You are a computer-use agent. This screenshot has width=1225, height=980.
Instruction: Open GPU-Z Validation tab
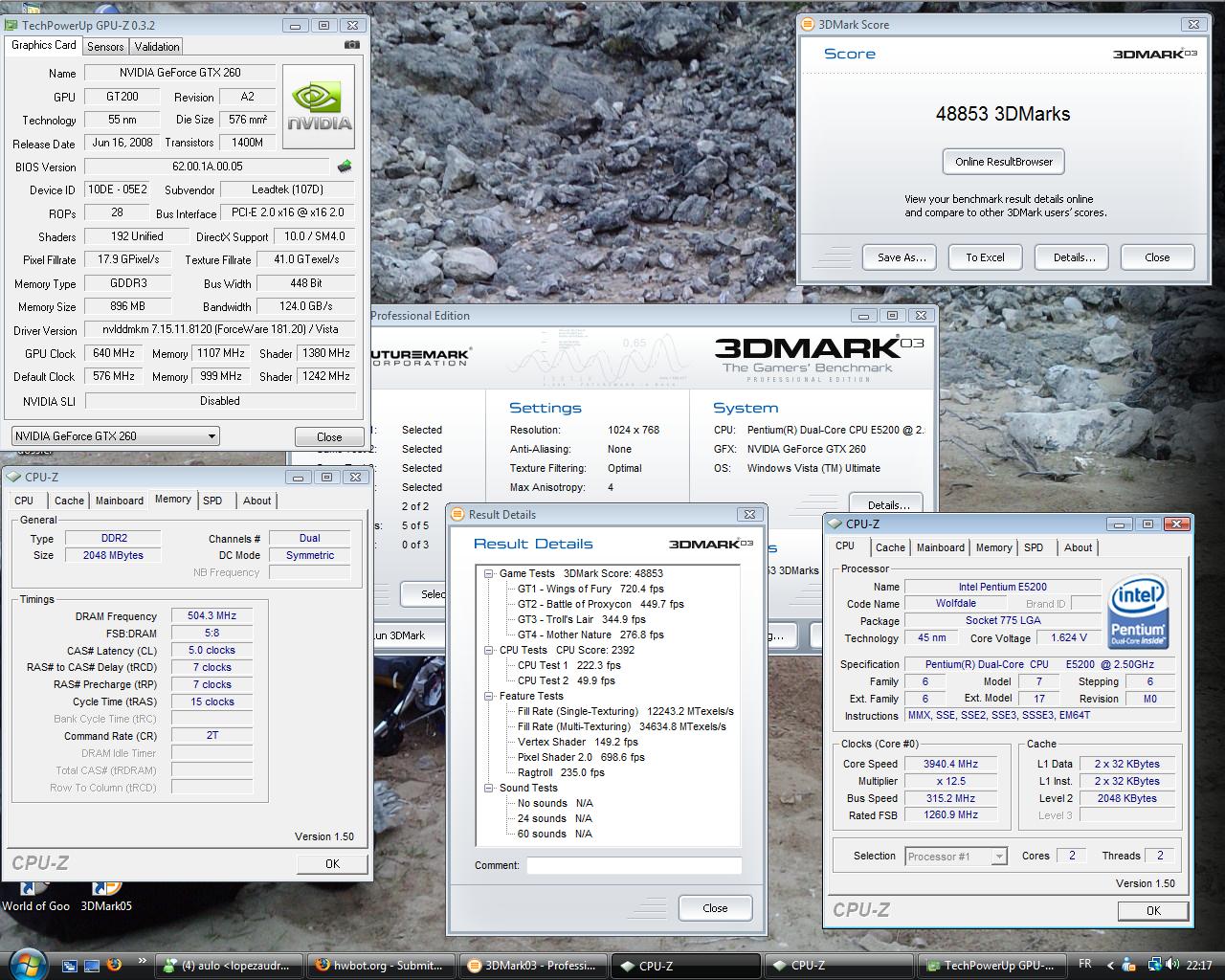coord(157,46)
